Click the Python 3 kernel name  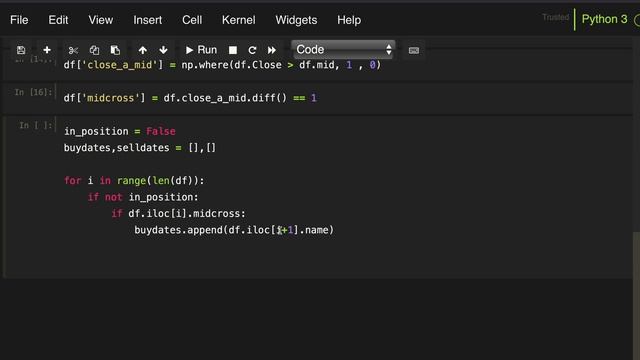[x=604, y=19]
